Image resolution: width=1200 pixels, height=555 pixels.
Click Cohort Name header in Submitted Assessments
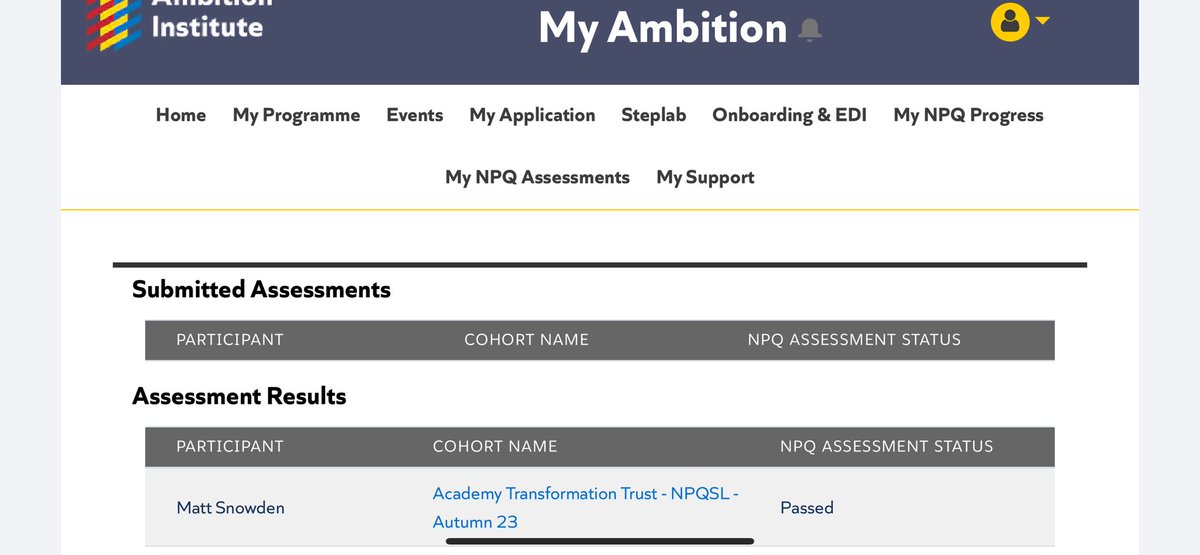click(x=526, y=339)
